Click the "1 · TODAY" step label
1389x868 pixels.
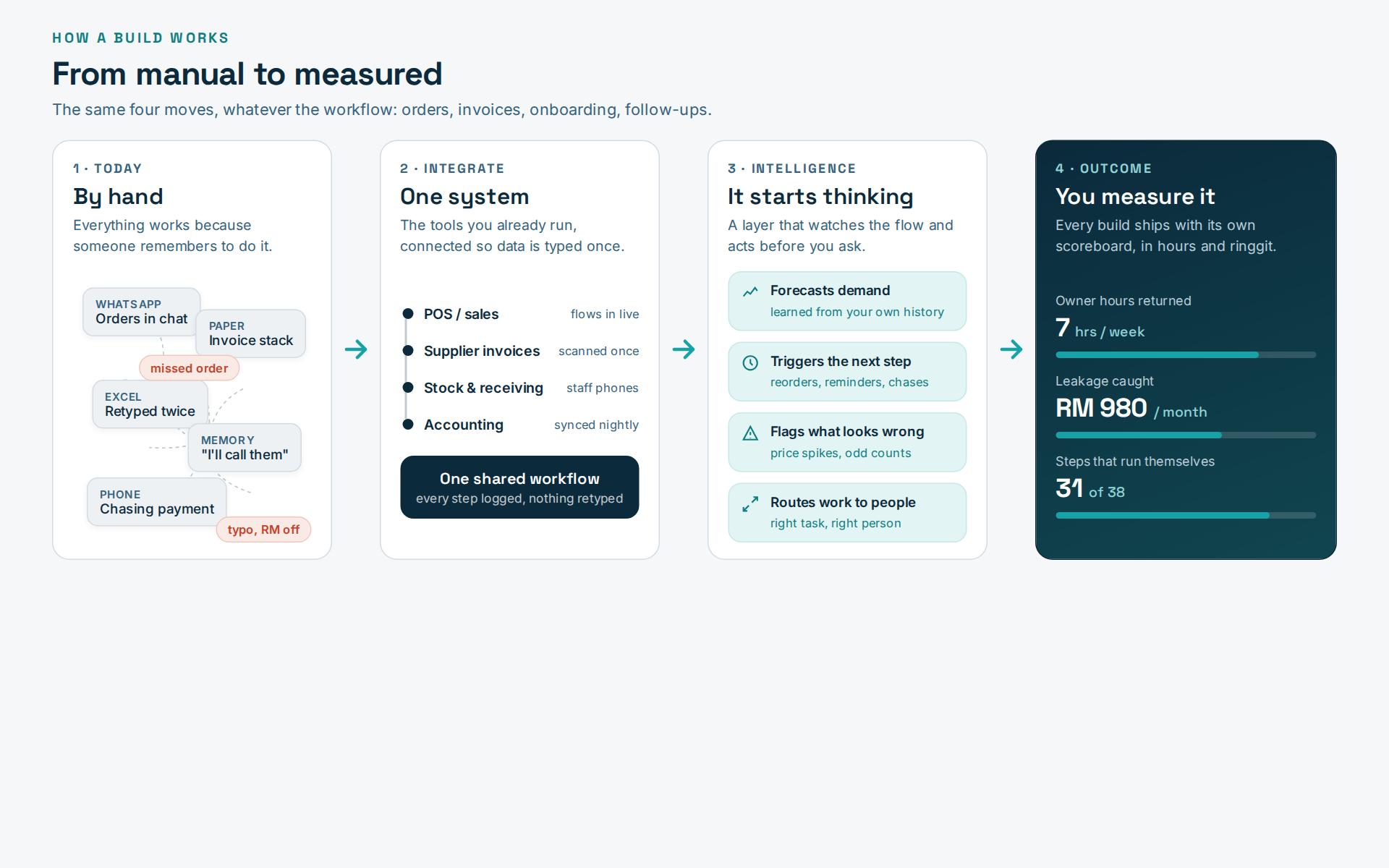107,169
